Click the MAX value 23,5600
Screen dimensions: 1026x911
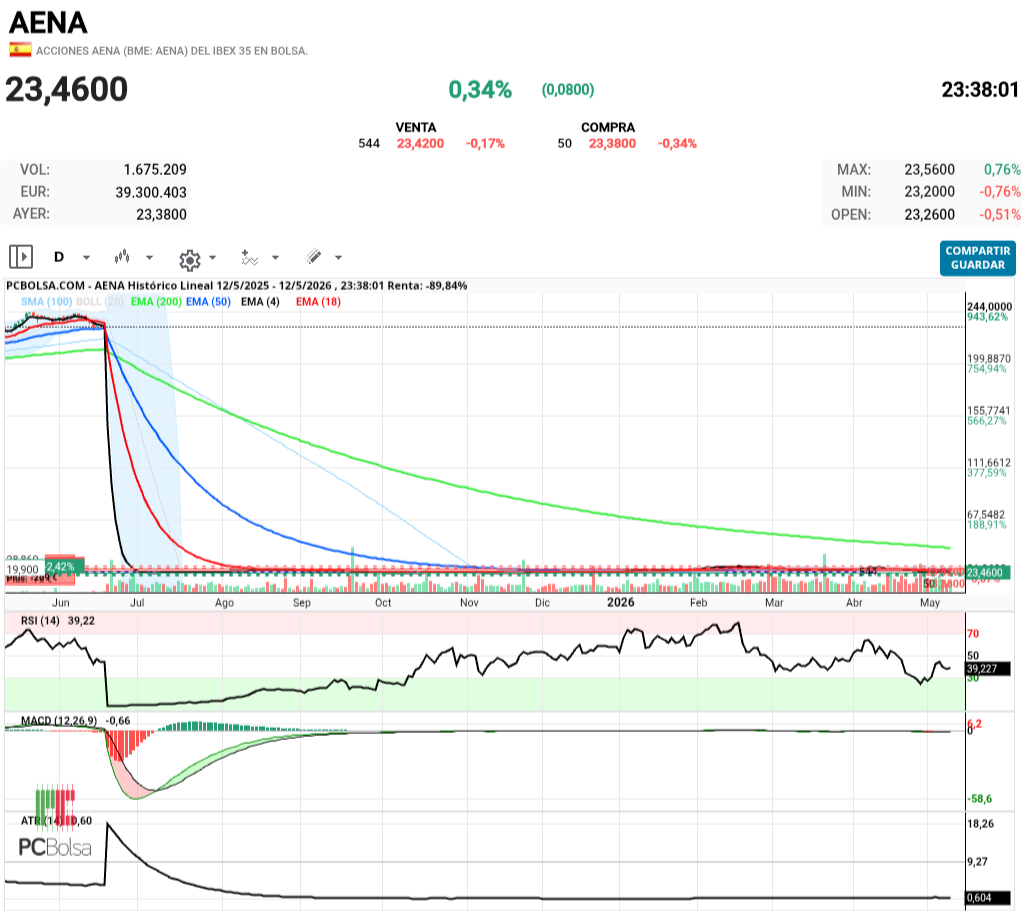tap(929, 170)
